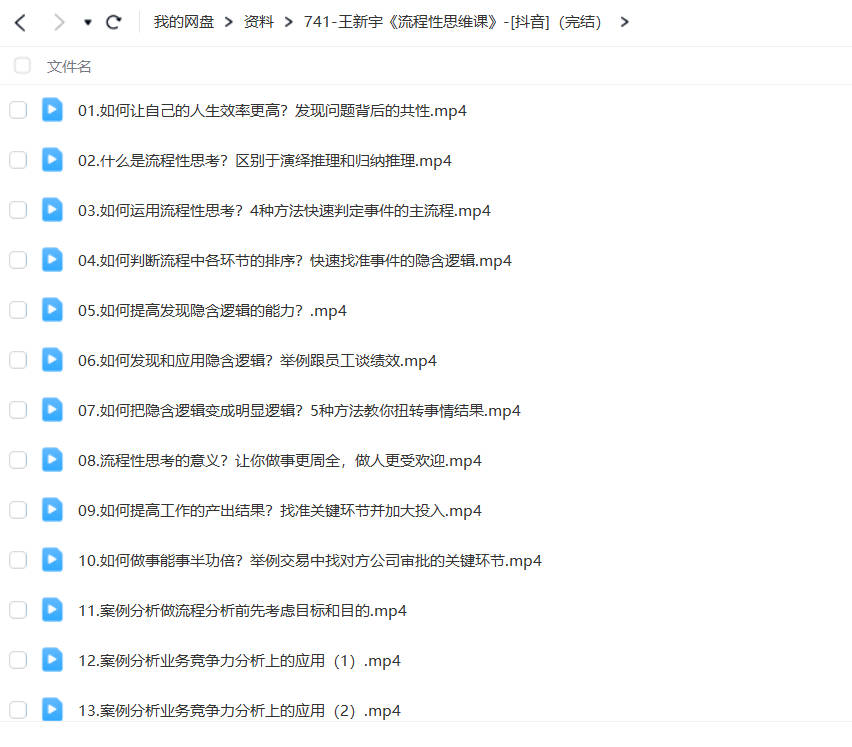This screenshot has height=747, width=852.
Task: Check the box for file 06.如何发现和应用隐含逻辑
Action: tap(18, 360)
